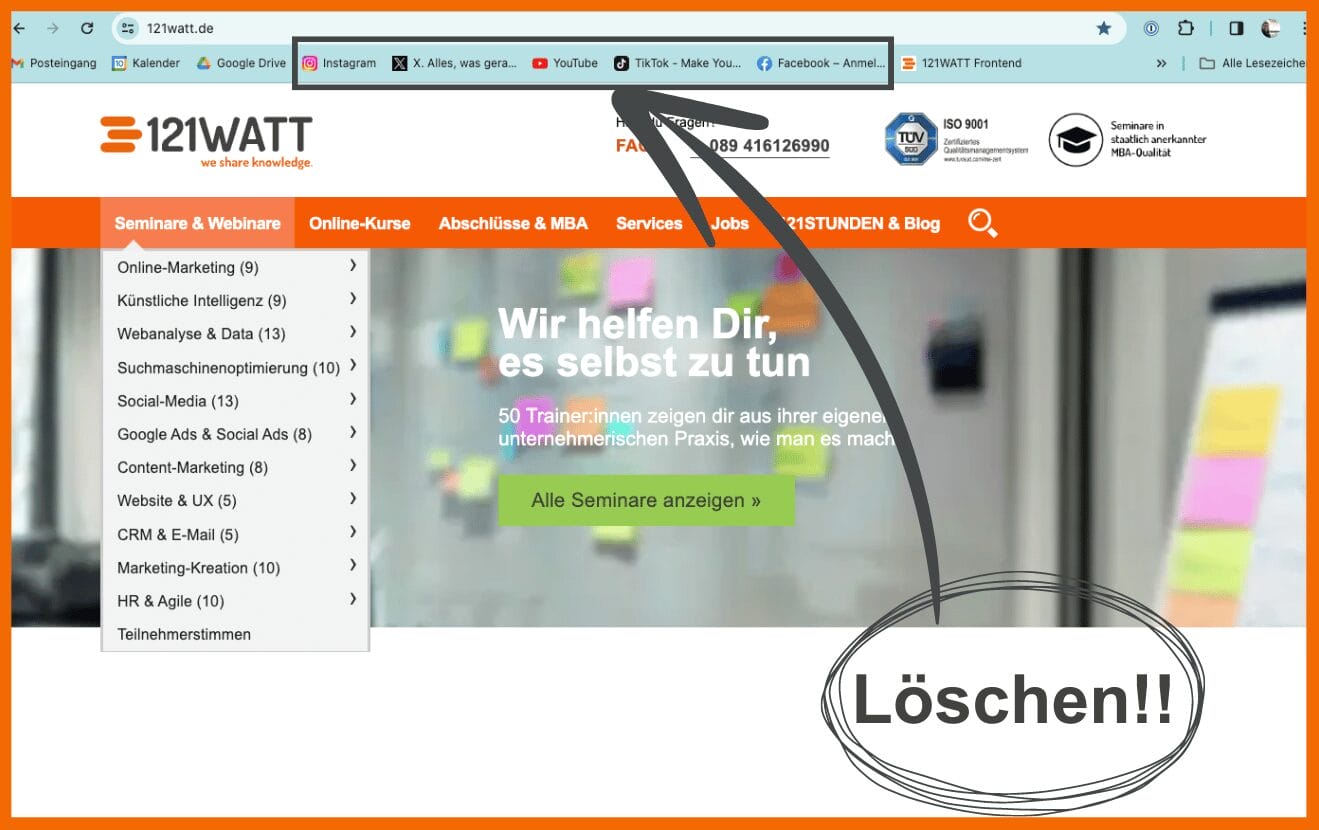Click the Instagram bookmark icon
Screen dimensions: 1319x830
310,63
